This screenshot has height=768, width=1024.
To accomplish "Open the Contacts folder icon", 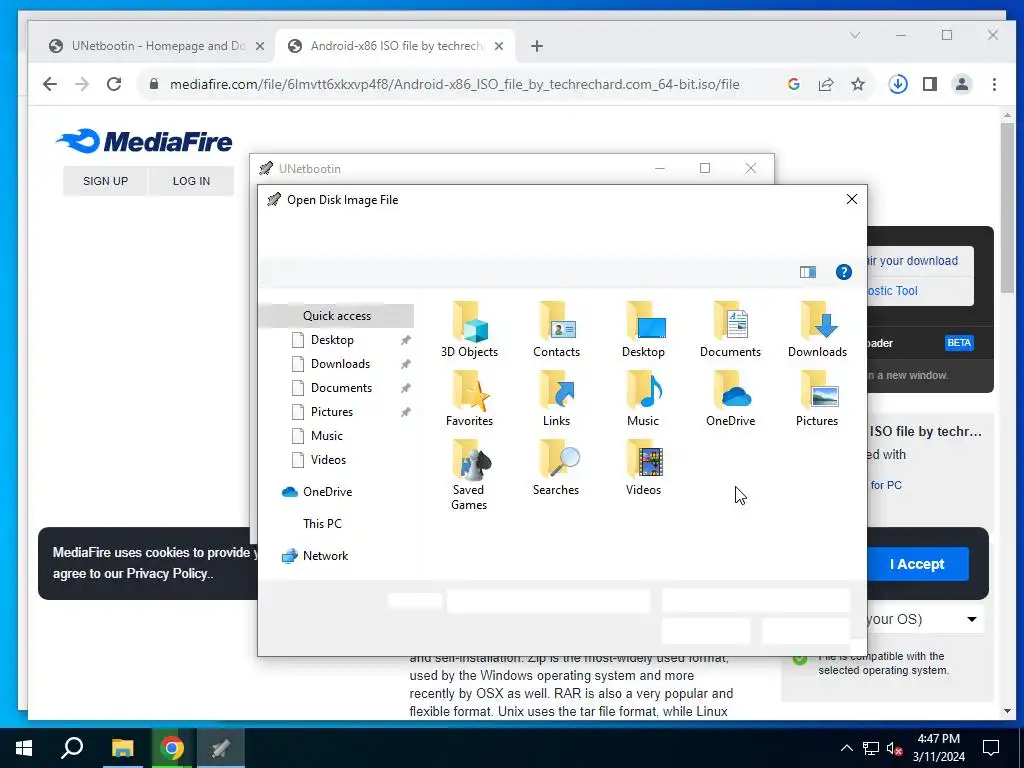I will [x=556, y=330].
